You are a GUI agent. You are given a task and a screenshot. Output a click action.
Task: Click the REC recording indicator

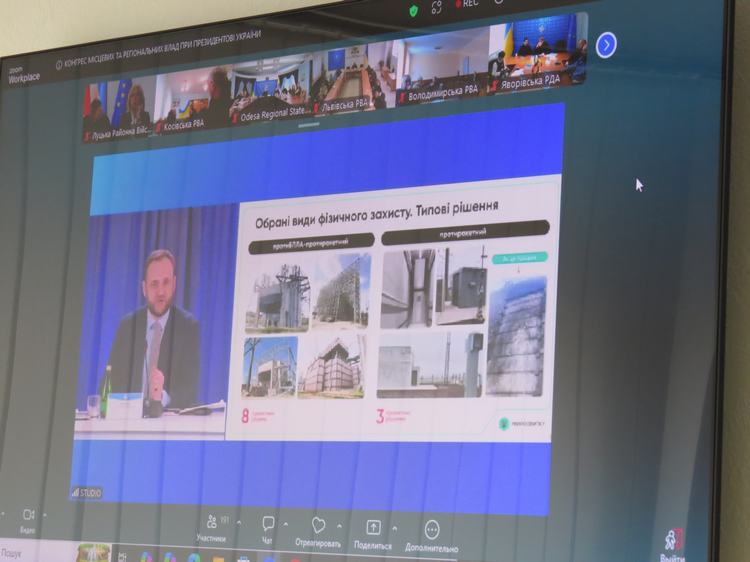coord(464,4)
